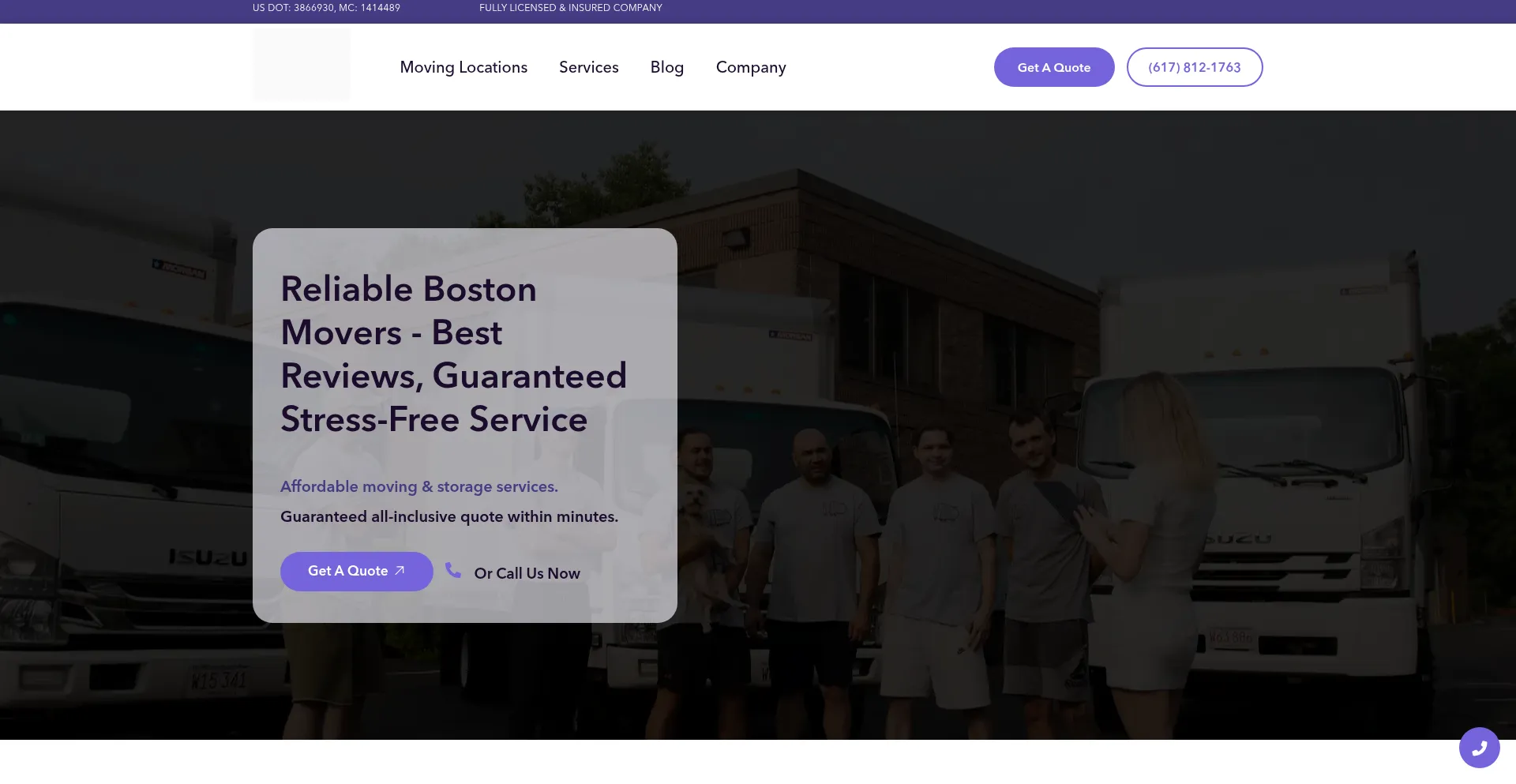Image resolution: width=1516 pixels, height=784 pixels.
Task: Click the header Get A Quote button
Action: pyautogui.click(x=1054, y=67)
